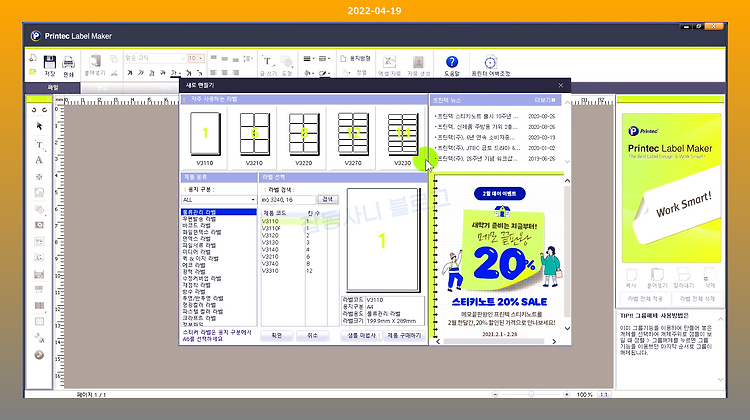This screenshot has width=750, height=420.
Task: Click the data generation (자료 생성) icon
Action: [x=419, y=66]
